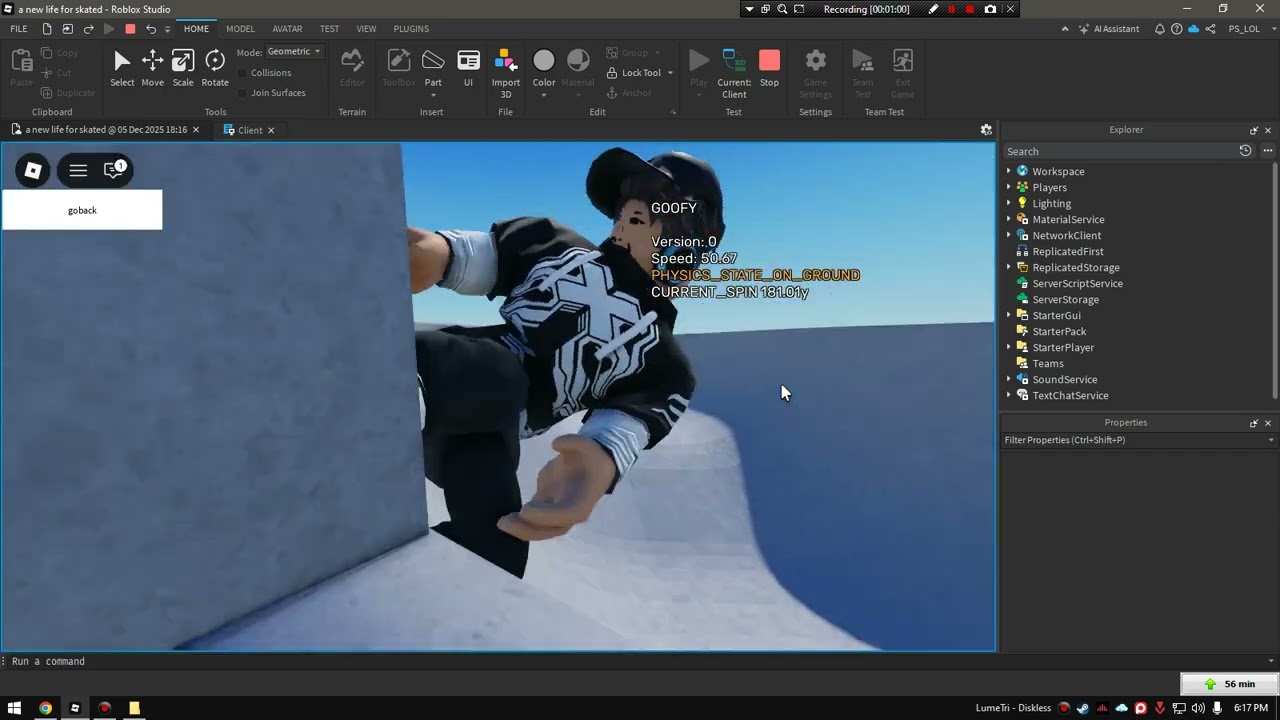
Task: Click the share icon in title bar
Action: (x=1210, y=29)
